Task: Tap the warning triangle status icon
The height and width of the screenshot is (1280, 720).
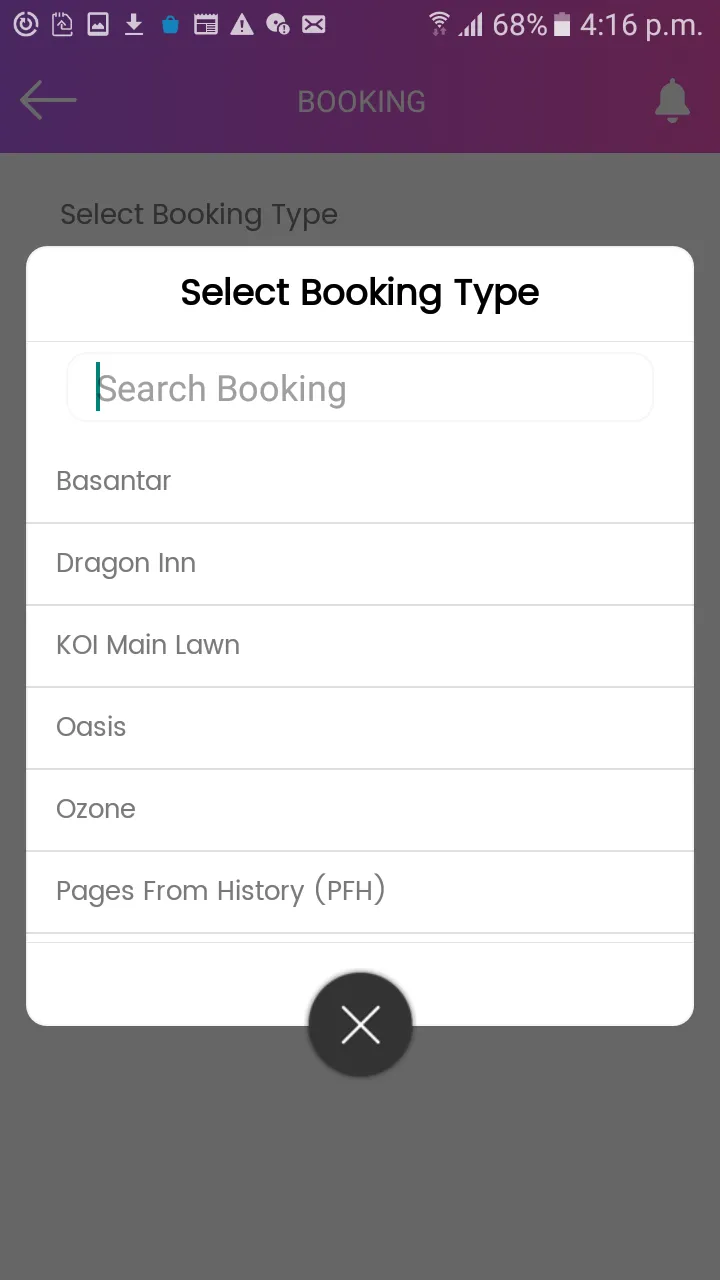Action: click(x=242, y=24)
